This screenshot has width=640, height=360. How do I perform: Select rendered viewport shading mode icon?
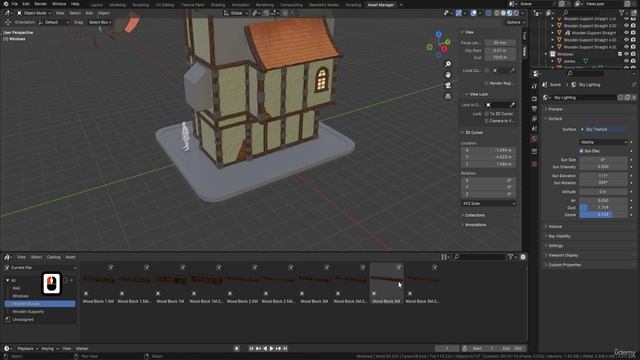pyautogui.click(x=516, y=13)
